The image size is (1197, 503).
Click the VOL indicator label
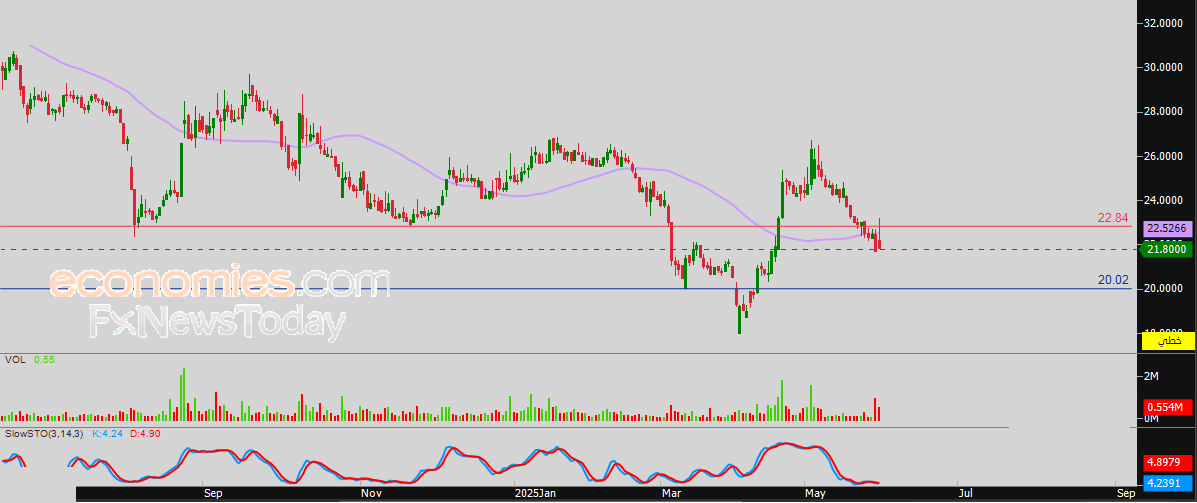pyautogui.click(x=15, y=359)
